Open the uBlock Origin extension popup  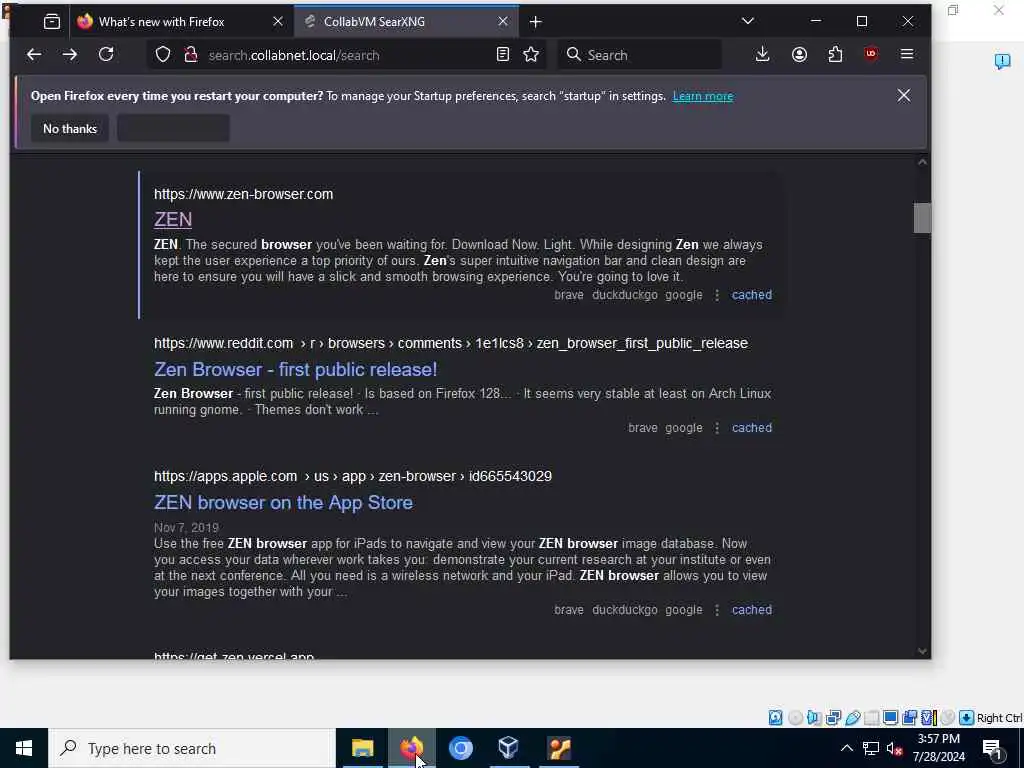pos(871,55)
